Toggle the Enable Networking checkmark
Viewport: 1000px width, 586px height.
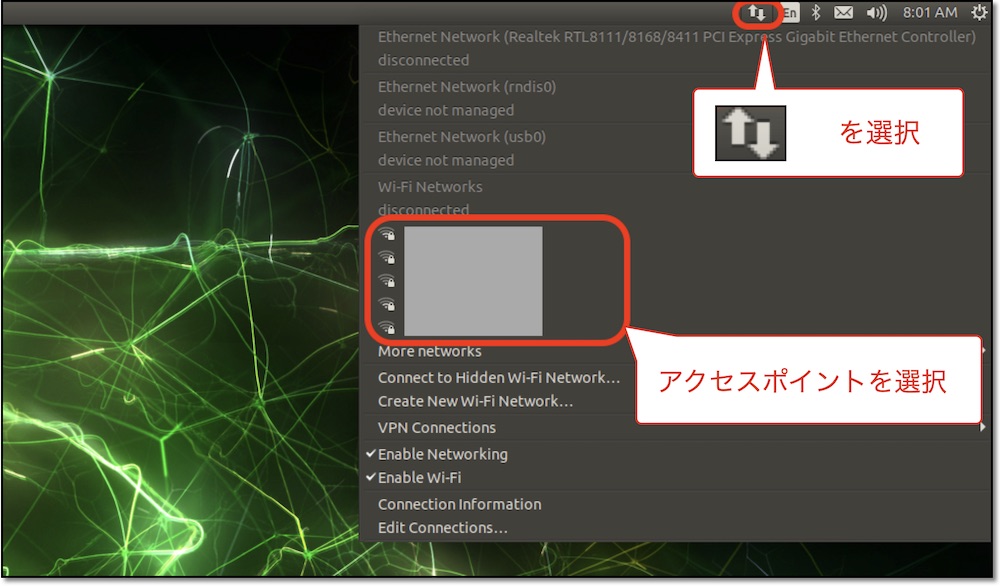(437, 454)
